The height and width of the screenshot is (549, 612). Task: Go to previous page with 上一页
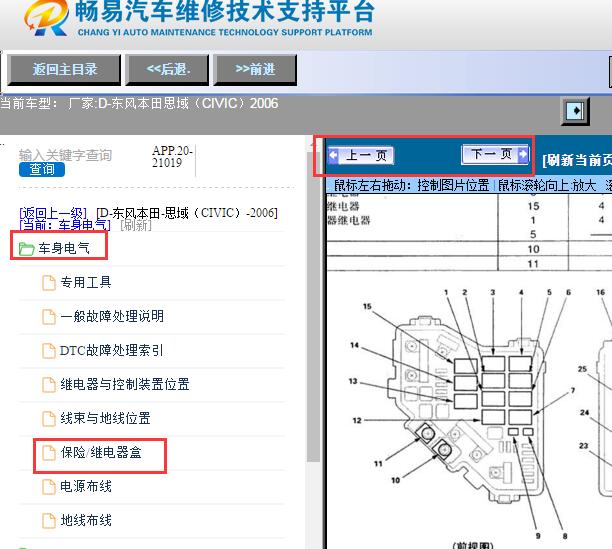coord(361,155)
